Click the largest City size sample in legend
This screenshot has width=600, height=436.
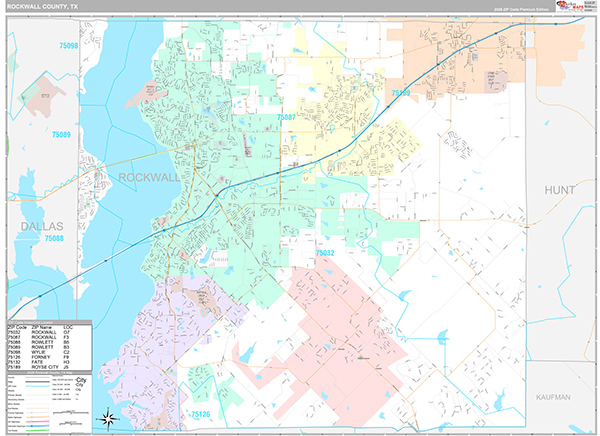[82, 380]
